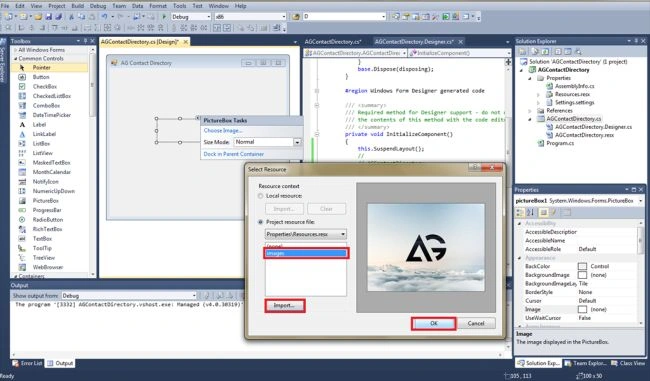Collapse the Common Controls toolbox group
650x381 pixels.
pyautogui.click(x=16, y=58)
